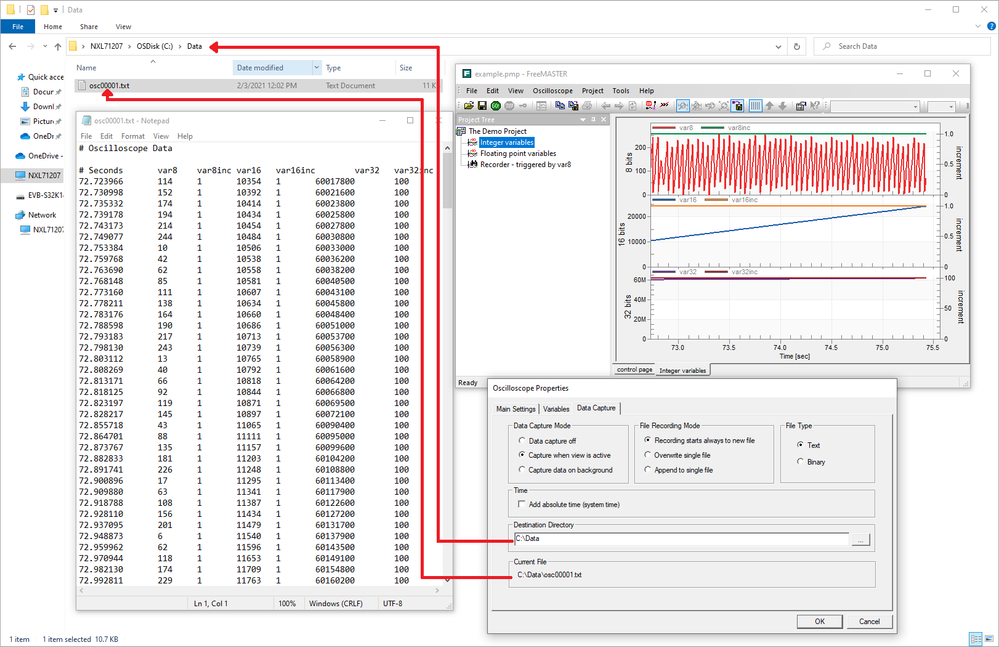Open Project menu in FreeMASTER
This screenshot has width=999, height=647.
(593, 90)
